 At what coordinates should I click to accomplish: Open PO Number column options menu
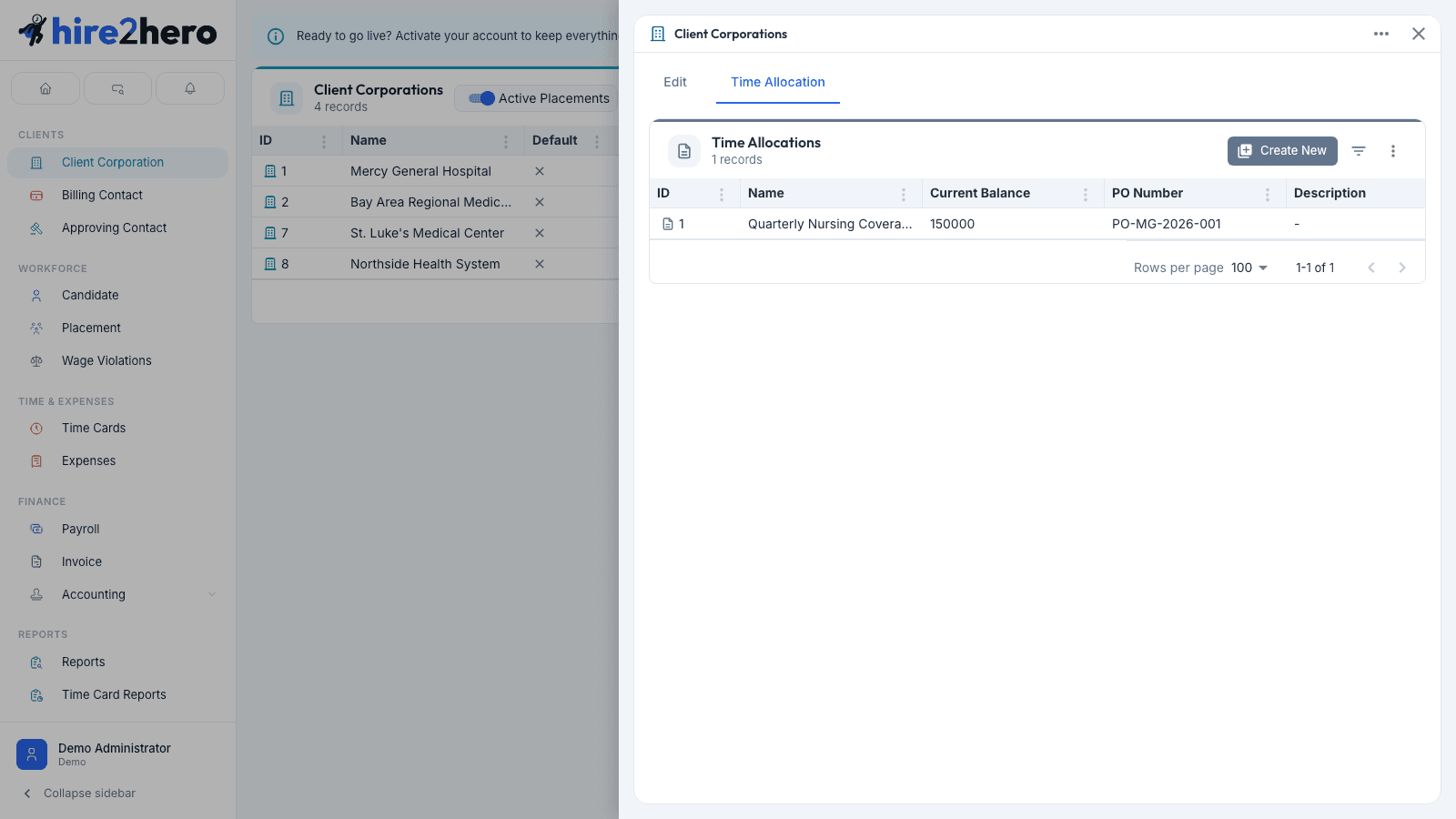(1268, 194)
